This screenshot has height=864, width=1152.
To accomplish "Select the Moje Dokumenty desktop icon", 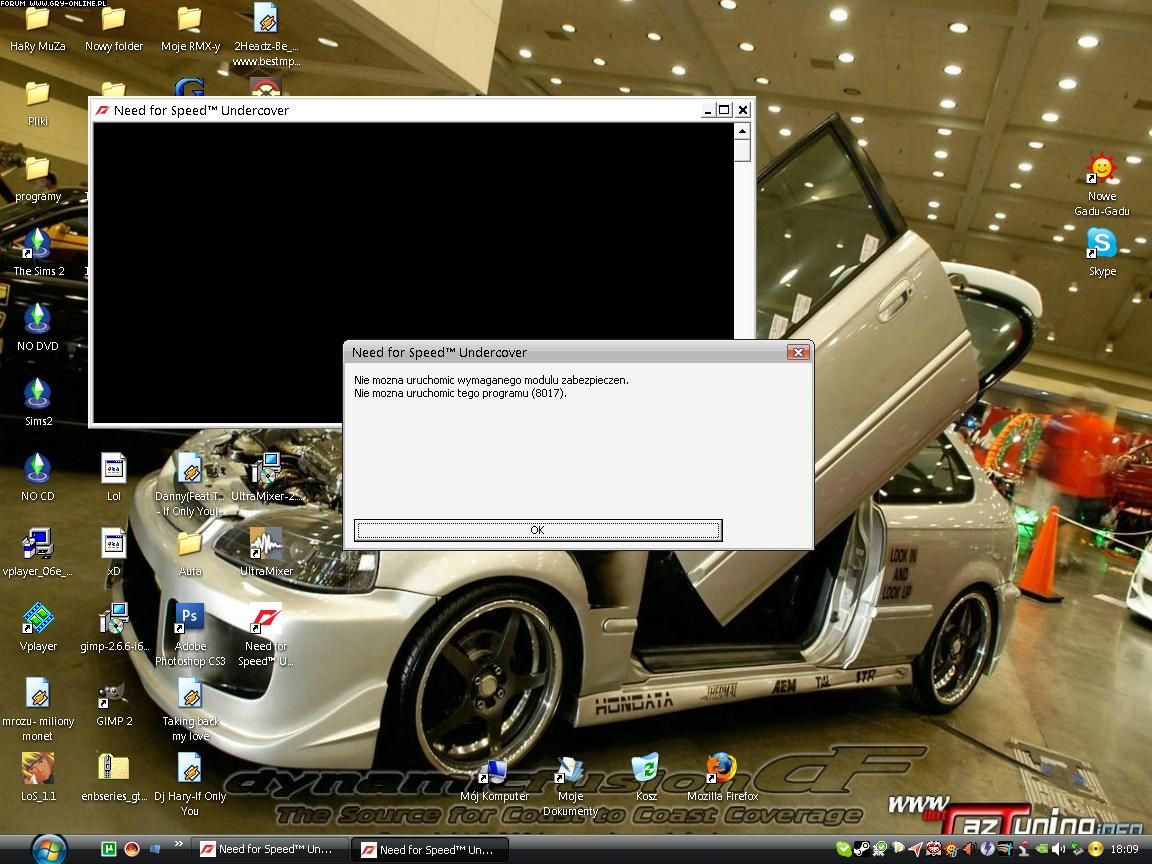I will 570,771.
